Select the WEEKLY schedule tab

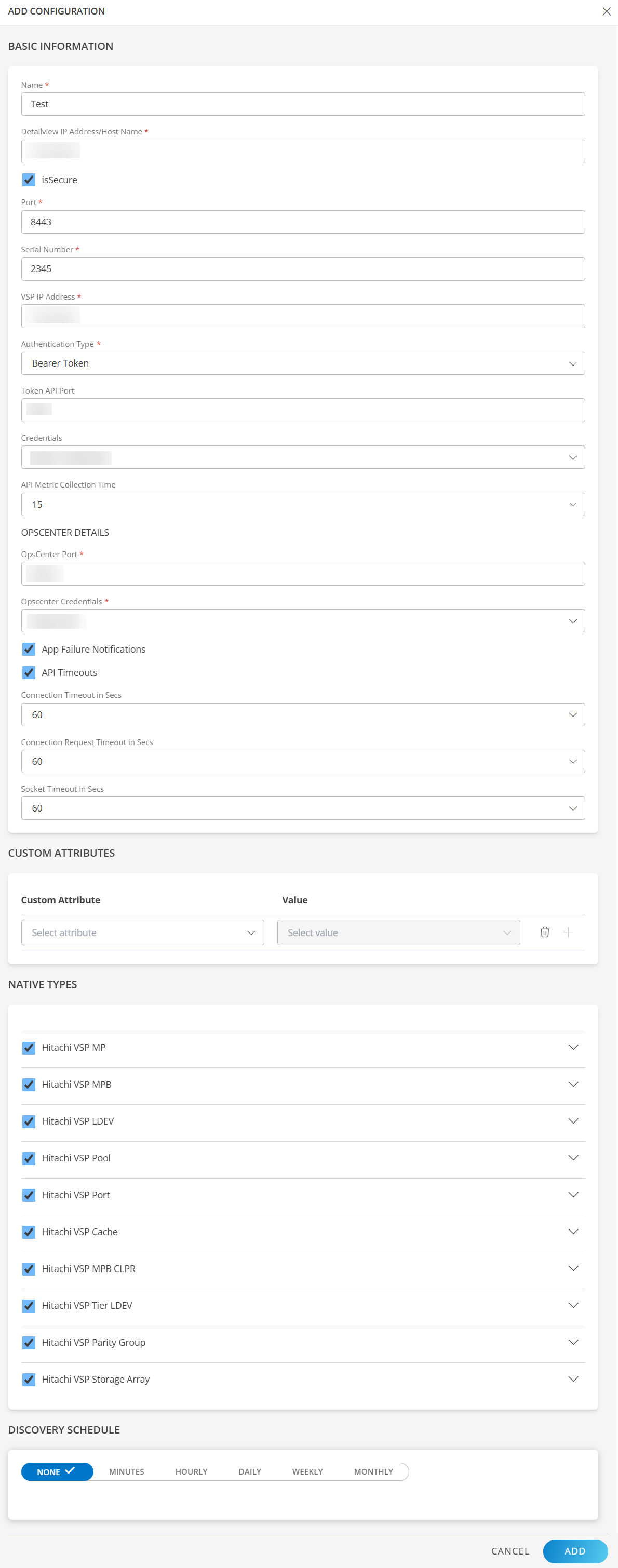307,1471
